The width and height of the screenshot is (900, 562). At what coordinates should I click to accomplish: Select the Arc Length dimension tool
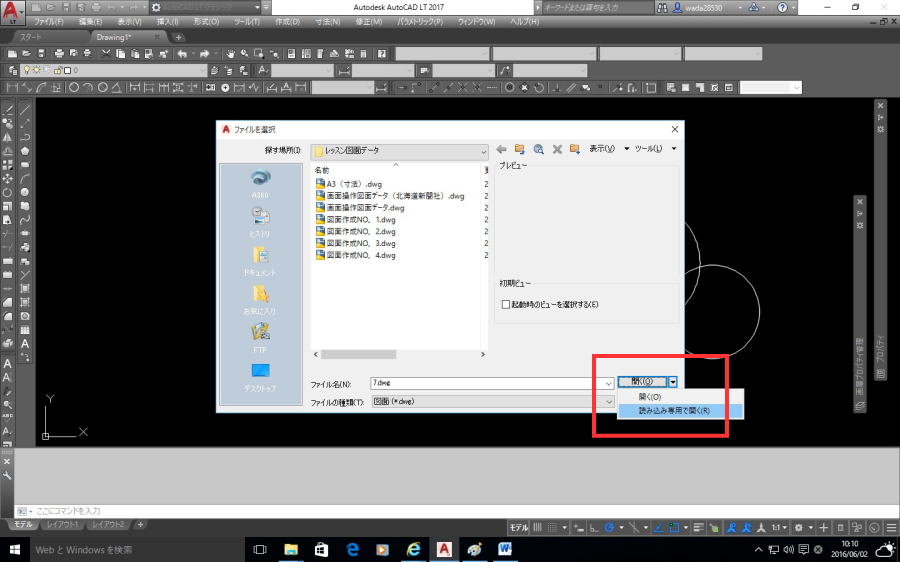pyautogui.click(x=41, y=88)
